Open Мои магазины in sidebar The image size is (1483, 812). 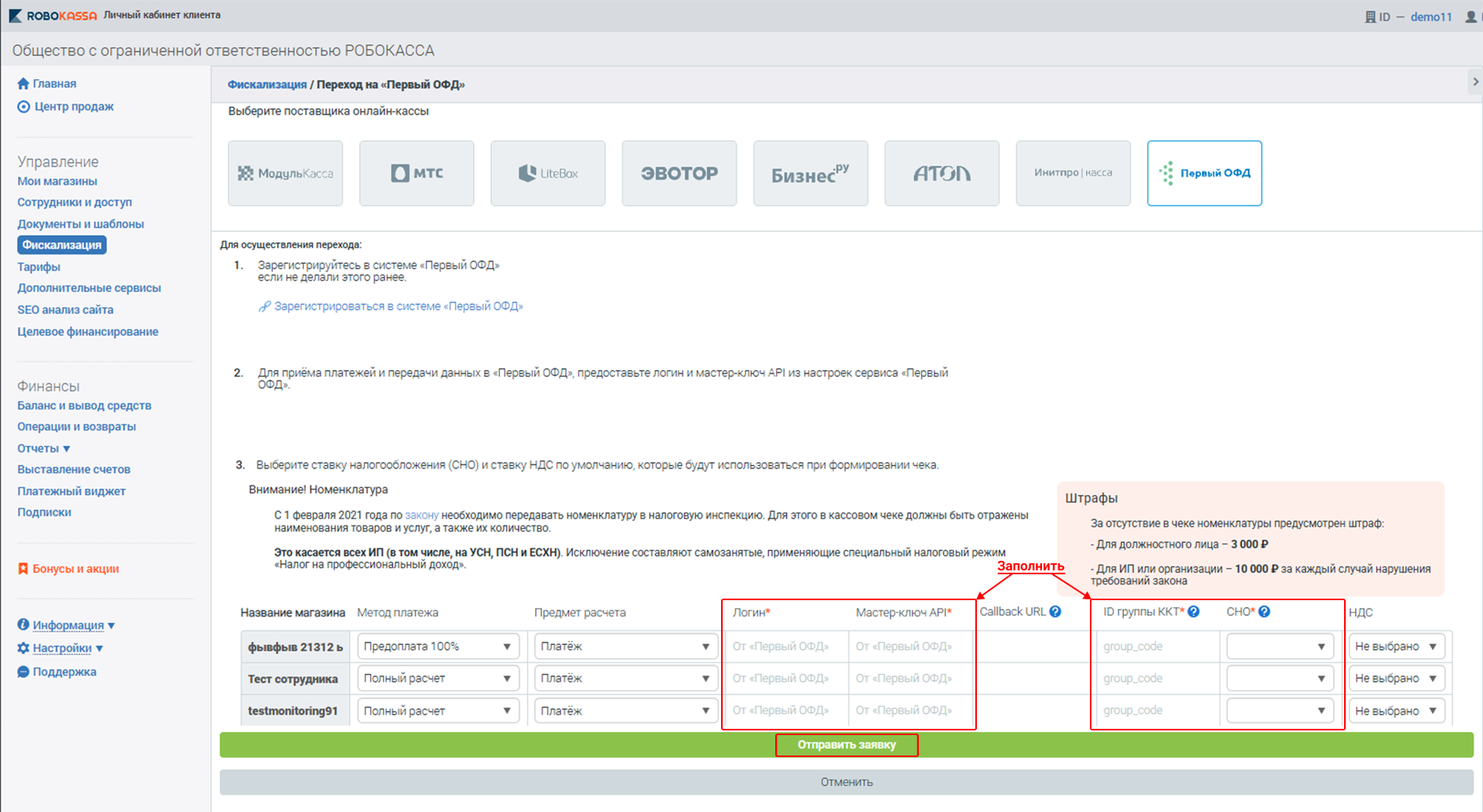(x=57, y=181)
